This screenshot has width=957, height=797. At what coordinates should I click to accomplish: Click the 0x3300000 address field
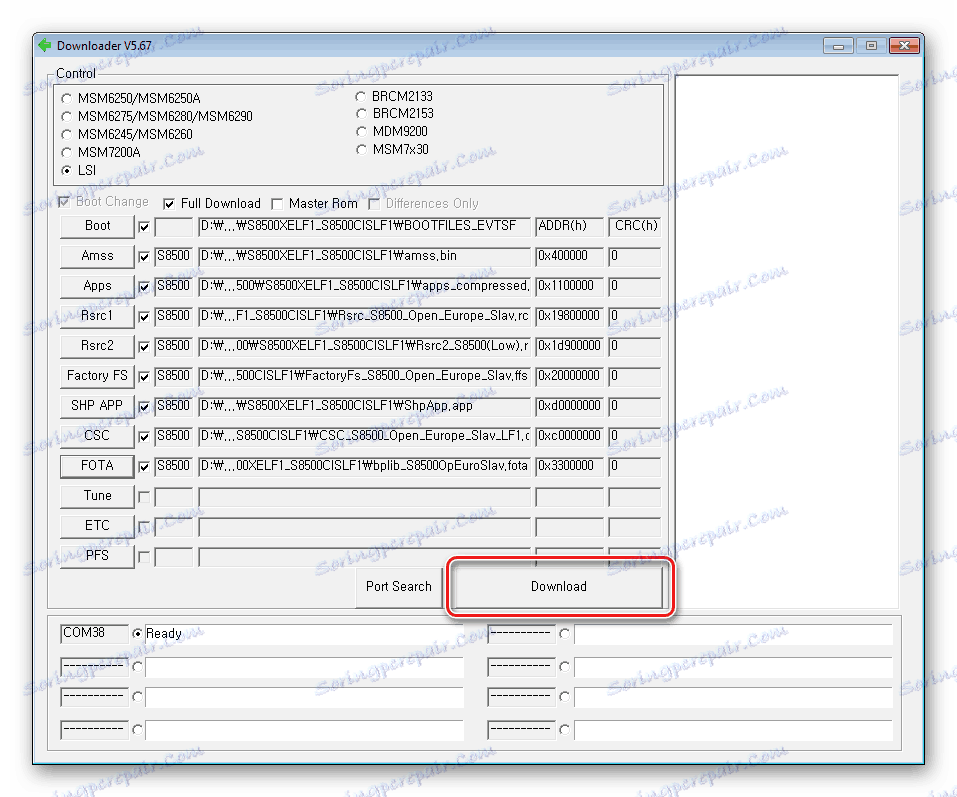569,466
